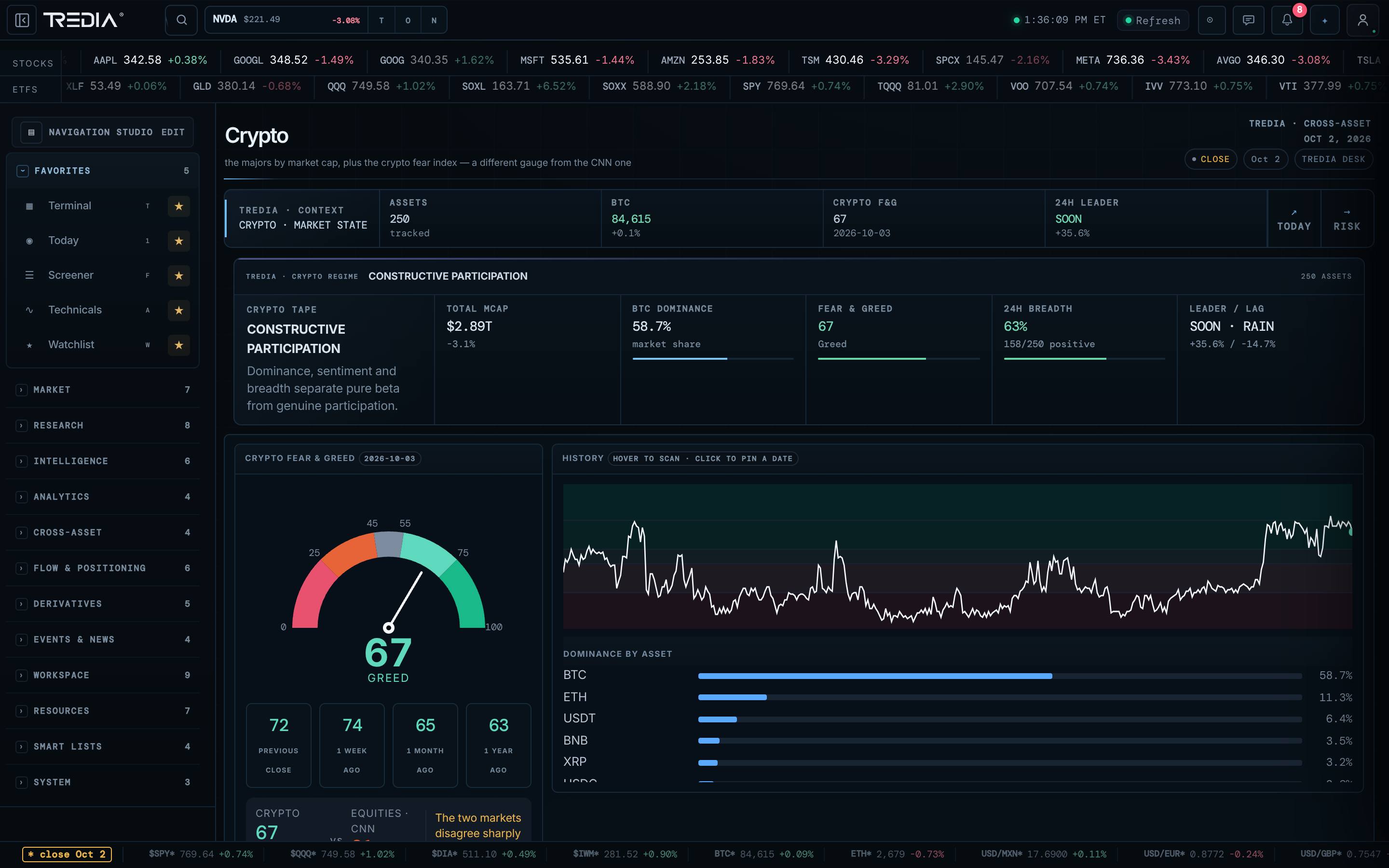Click the Technicals wave icon
1389x868 pixels.
tap(29, 310)
